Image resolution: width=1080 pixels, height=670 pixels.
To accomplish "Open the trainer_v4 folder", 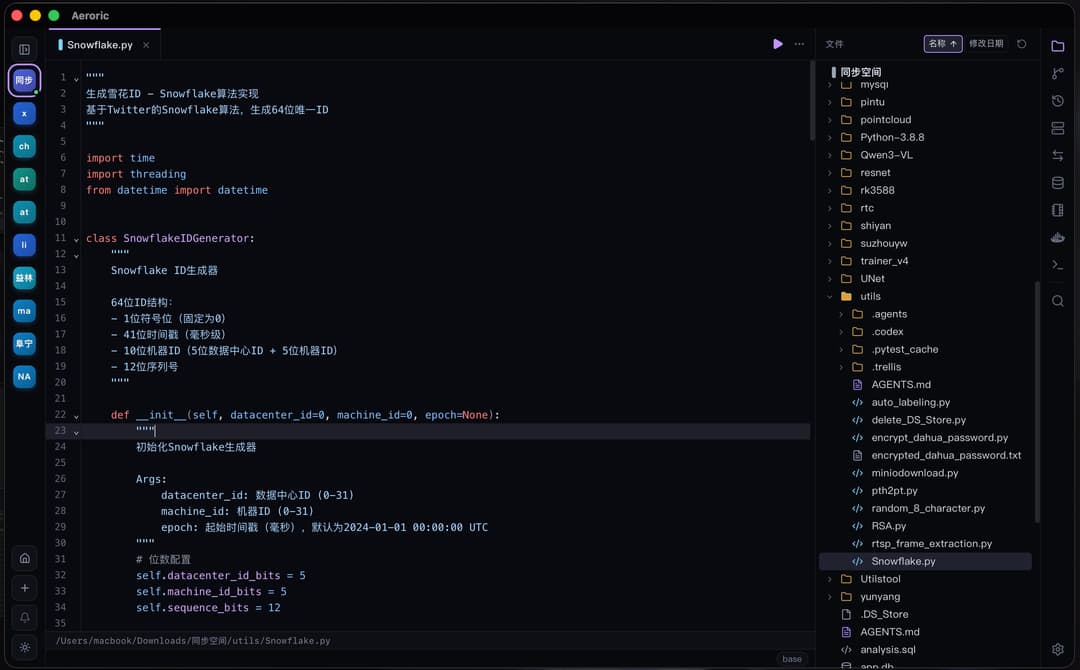I will pos(926,261).
